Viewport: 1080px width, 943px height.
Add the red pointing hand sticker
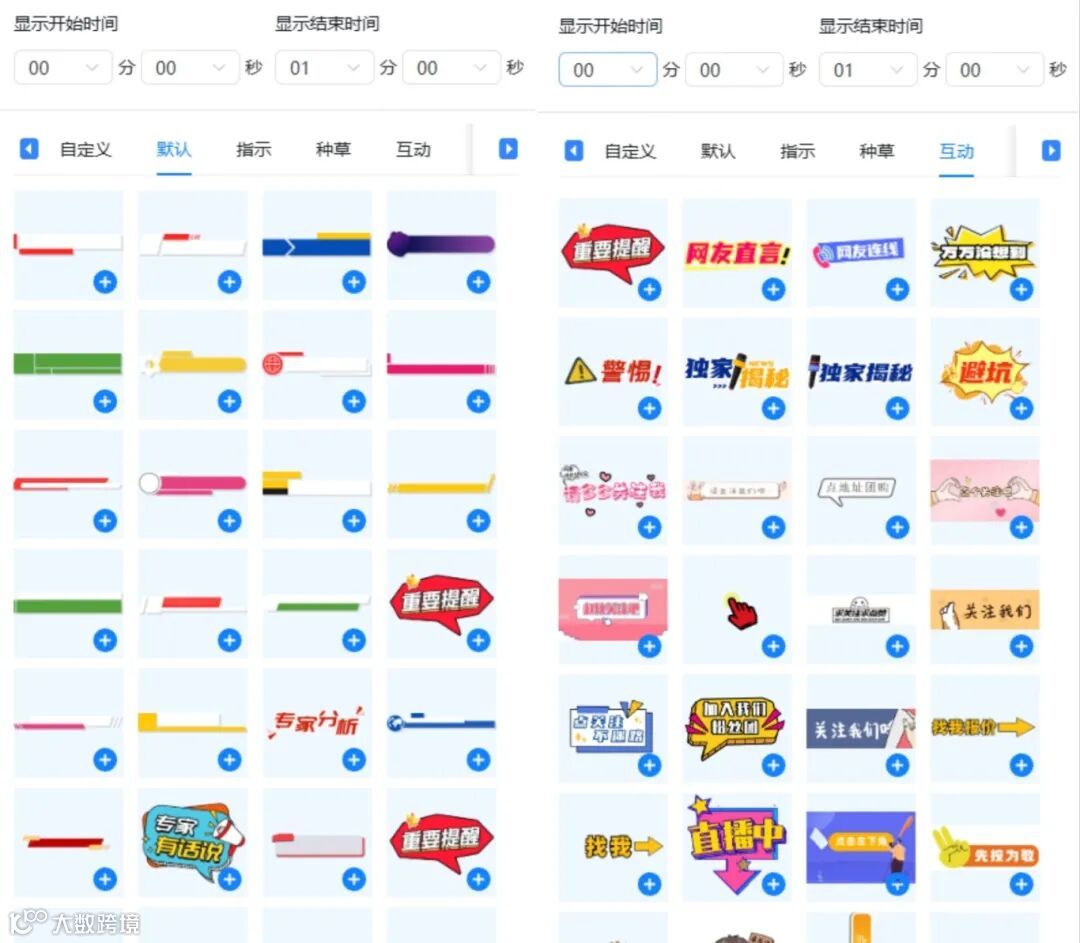coord(773,646)
